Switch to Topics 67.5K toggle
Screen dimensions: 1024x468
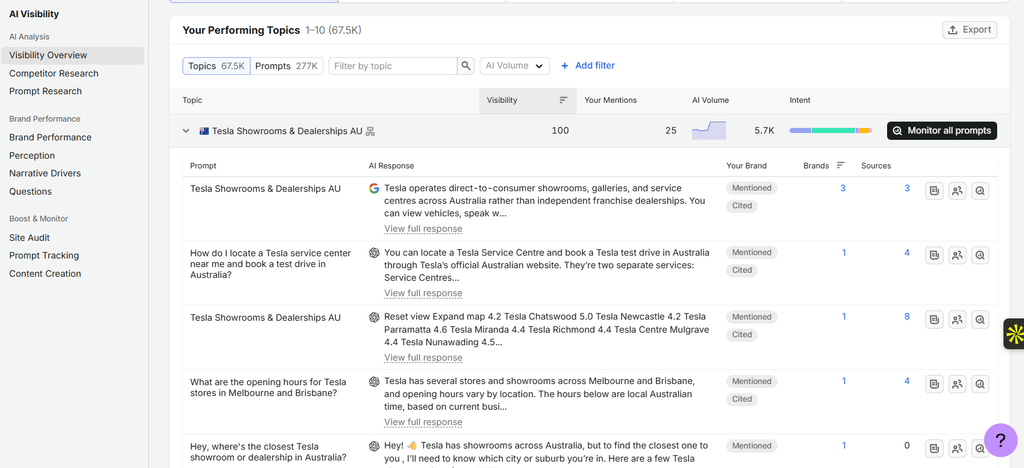[x=216, y=66]
